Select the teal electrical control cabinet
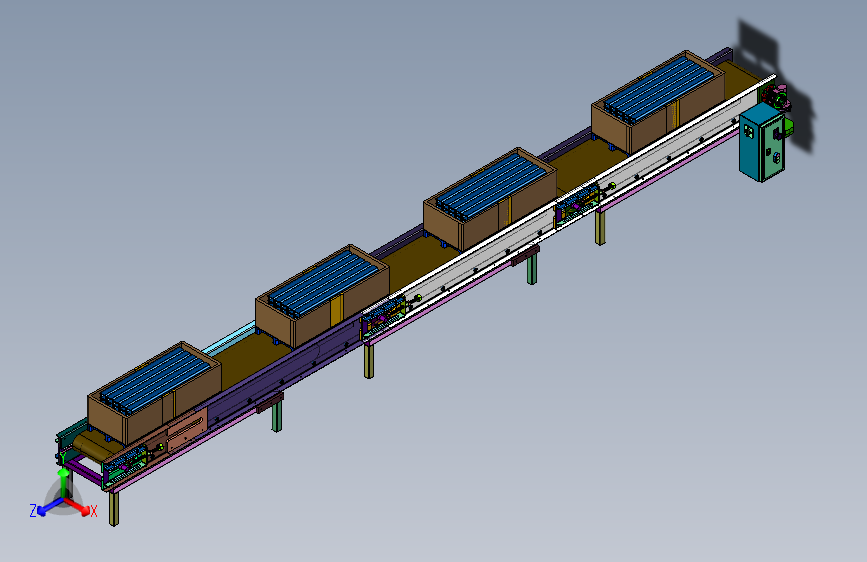The height and width of the screenshot is (562, 867). tap(761, 142)
